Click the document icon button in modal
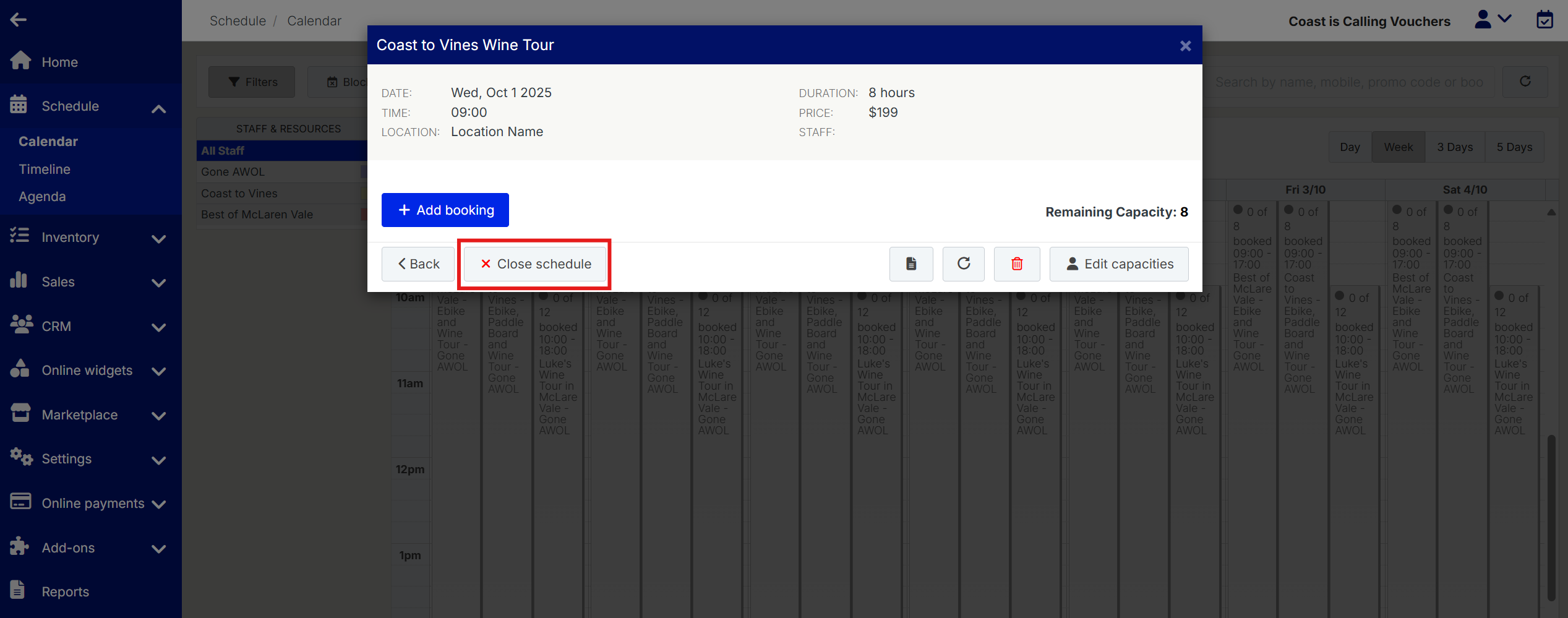The width and height of the screenshot is (1568, 618). (910, 264)
